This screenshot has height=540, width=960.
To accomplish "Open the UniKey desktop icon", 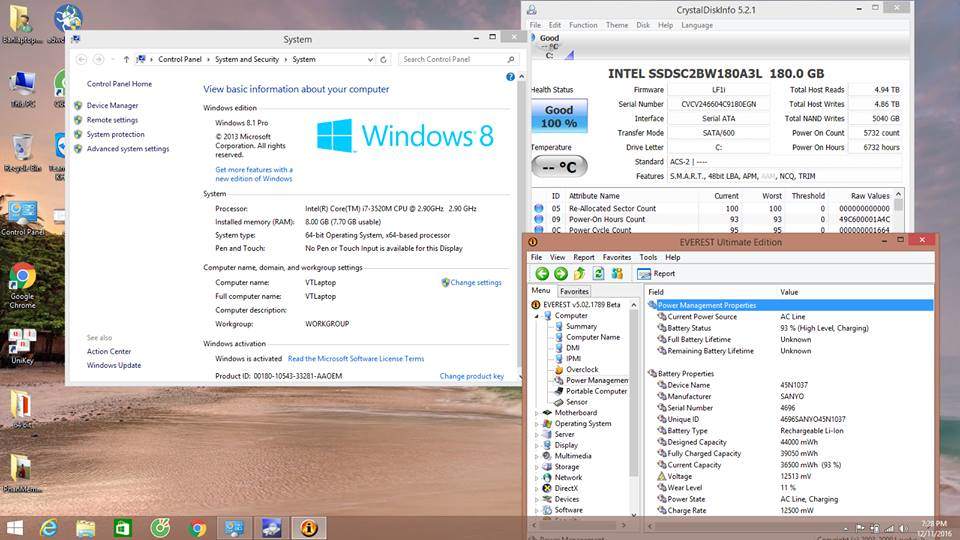I will pos(22,347).
